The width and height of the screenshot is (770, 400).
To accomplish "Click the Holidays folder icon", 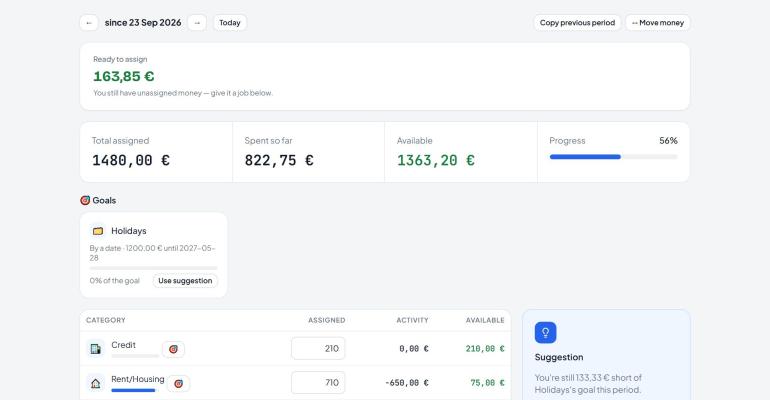I will [98, 231].
